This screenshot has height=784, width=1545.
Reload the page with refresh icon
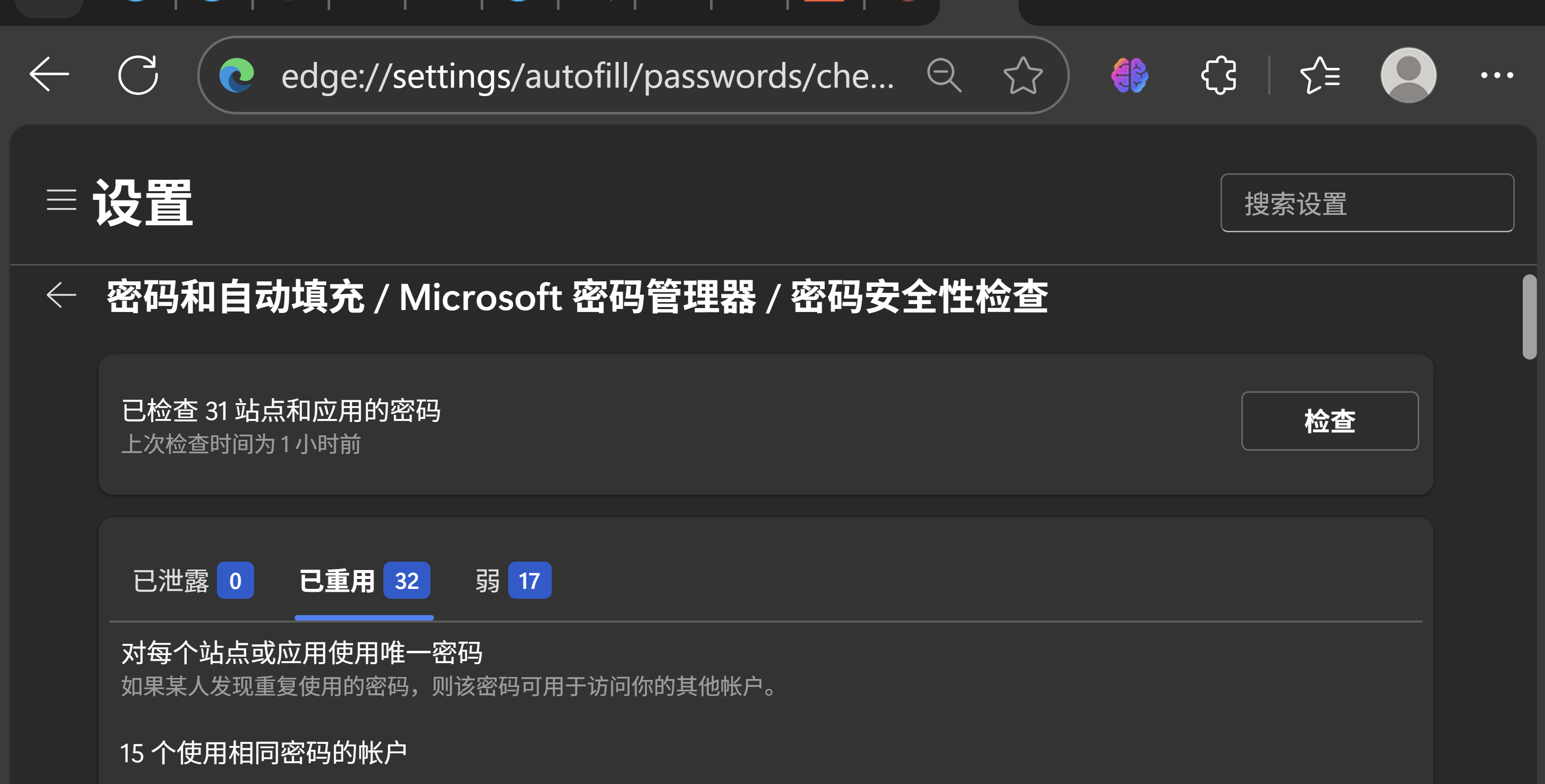[x=138, y=74]
